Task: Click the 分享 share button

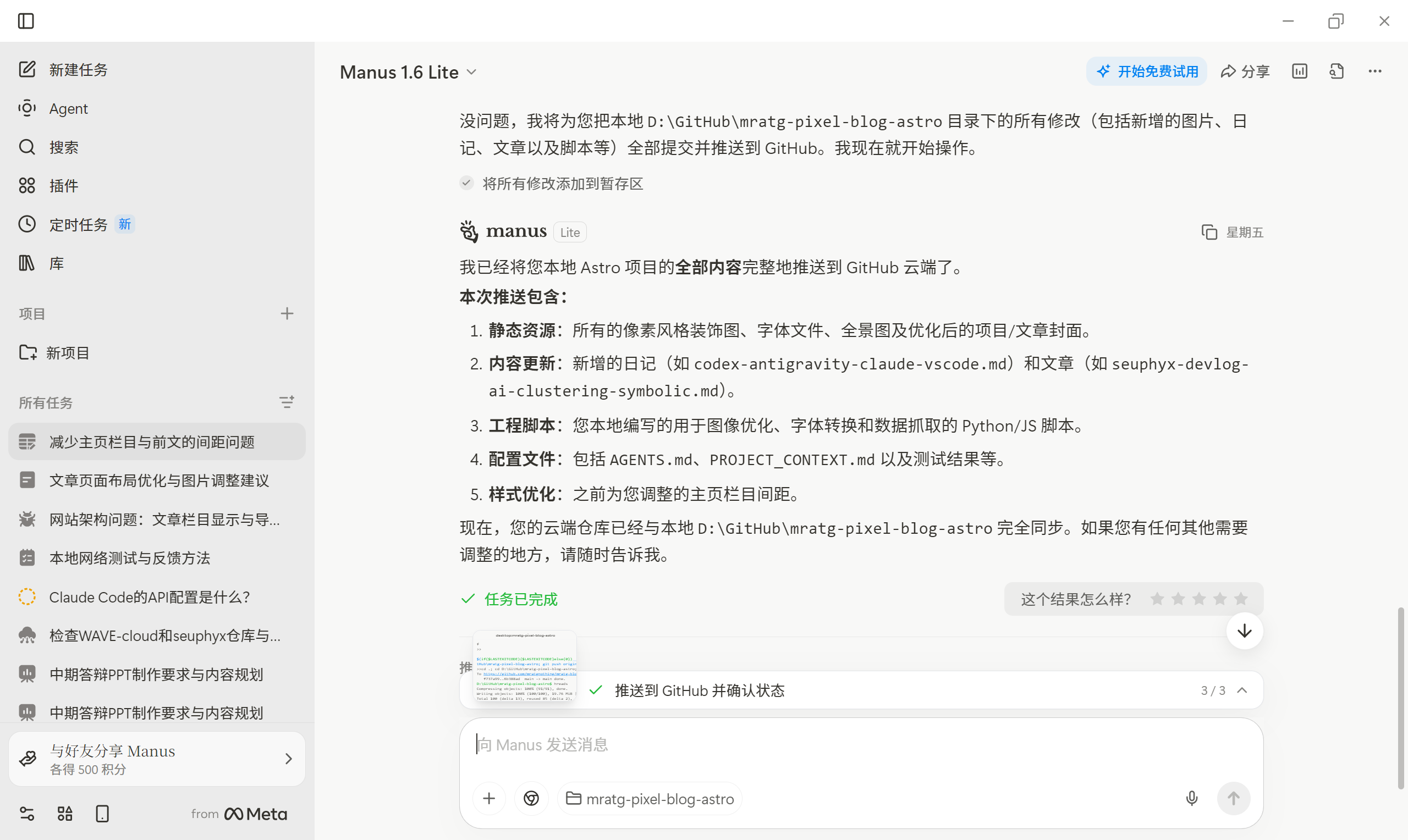Action: pos(1246,71)
